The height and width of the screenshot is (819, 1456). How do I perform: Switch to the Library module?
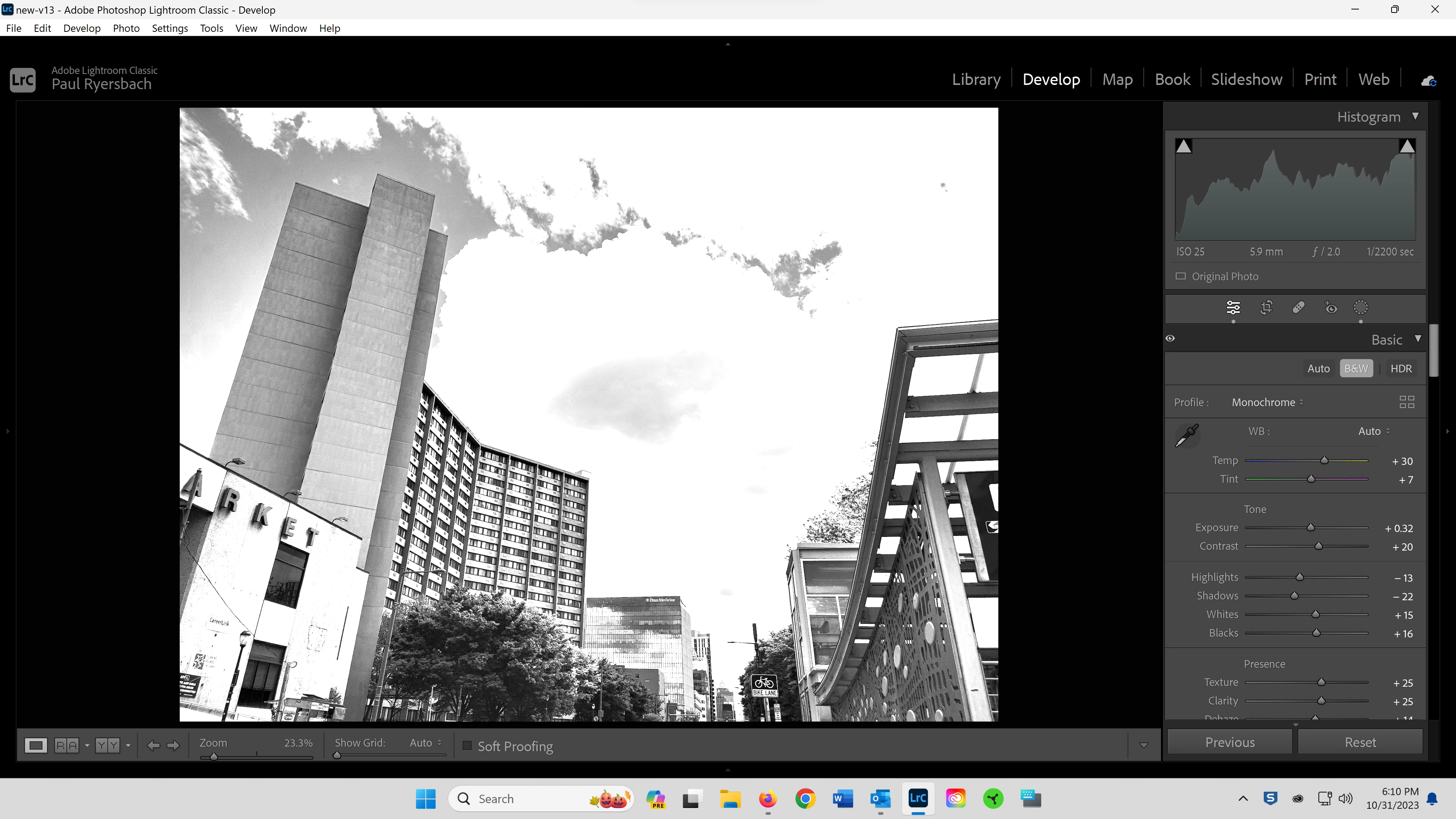click(x=976, y=80)
